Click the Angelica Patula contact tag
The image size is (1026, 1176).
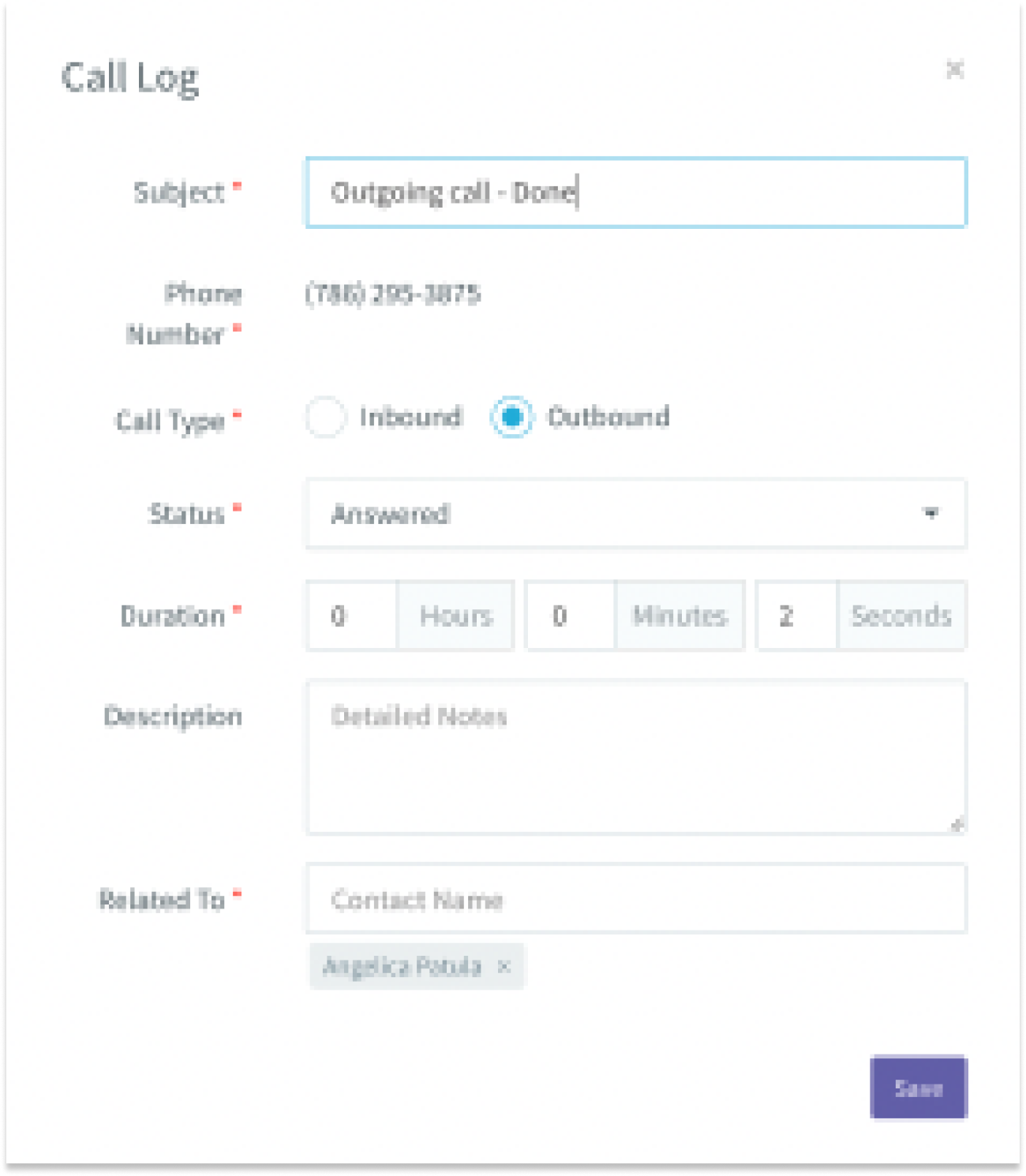(403, 966)
